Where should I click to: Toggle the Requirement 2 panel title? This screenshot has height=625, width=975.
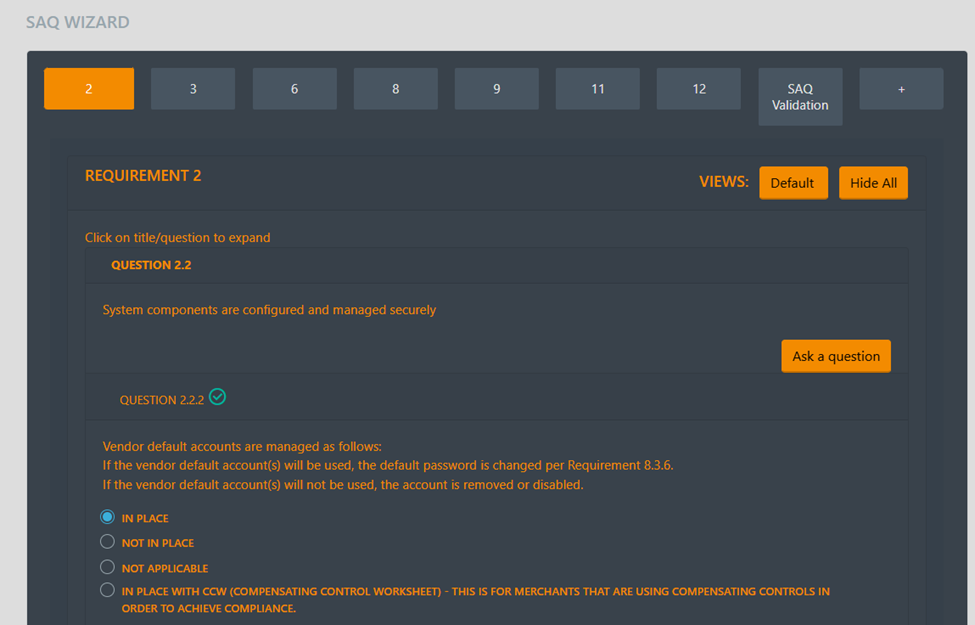pyautogui.click(x=143, y=176)
